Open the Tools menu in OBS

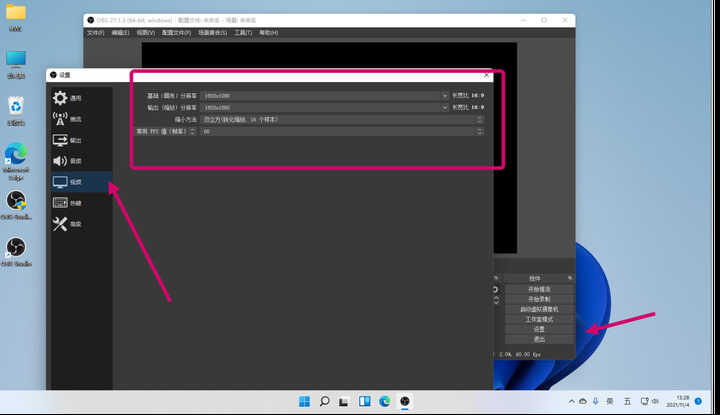click(243, 33)
